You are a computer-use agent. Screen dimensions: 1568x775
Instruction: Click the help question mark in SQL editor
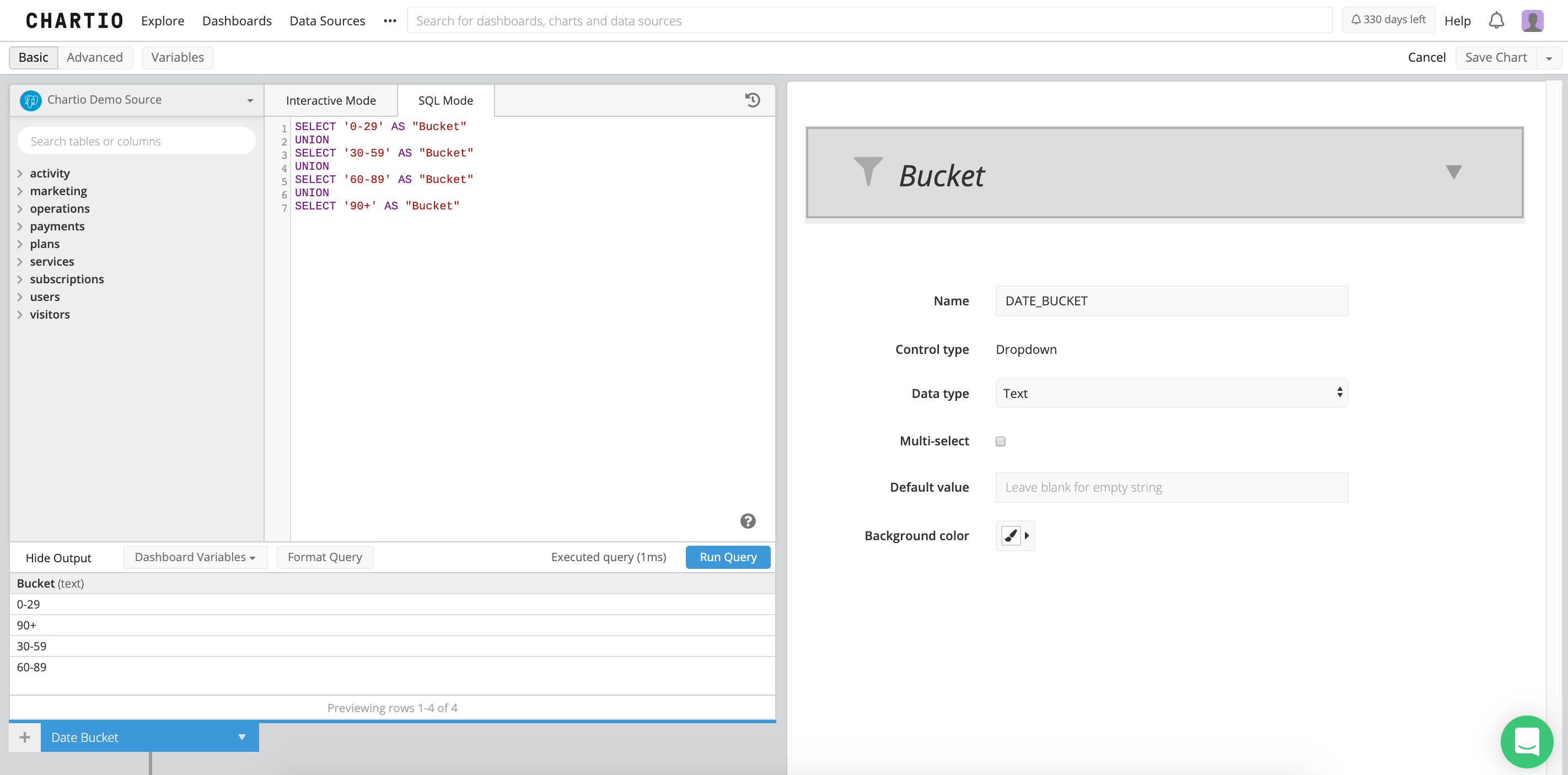[748, 521]
